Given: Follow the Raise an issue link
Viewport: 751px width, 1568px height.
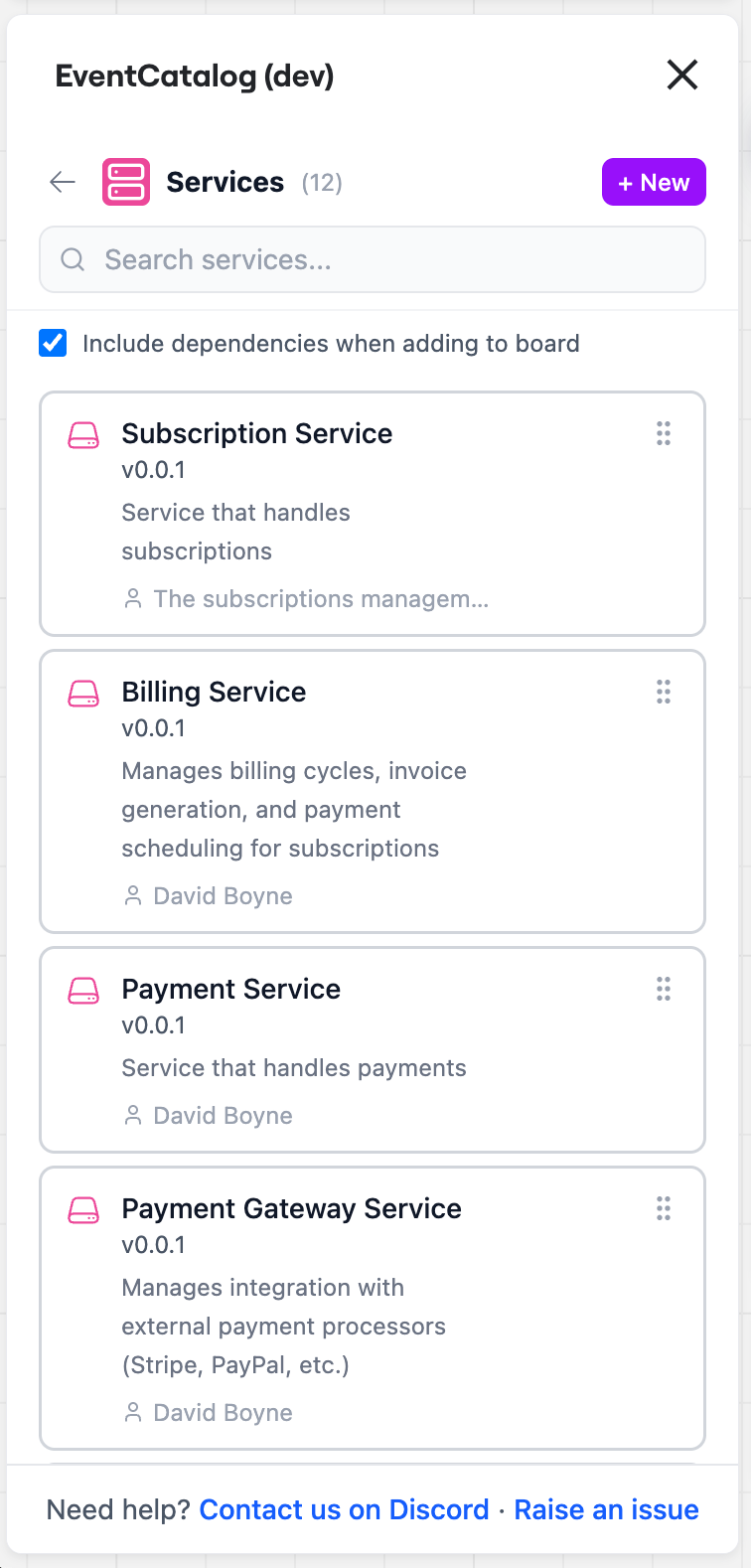Looking at the screenshot, I should coord(606,1509).
